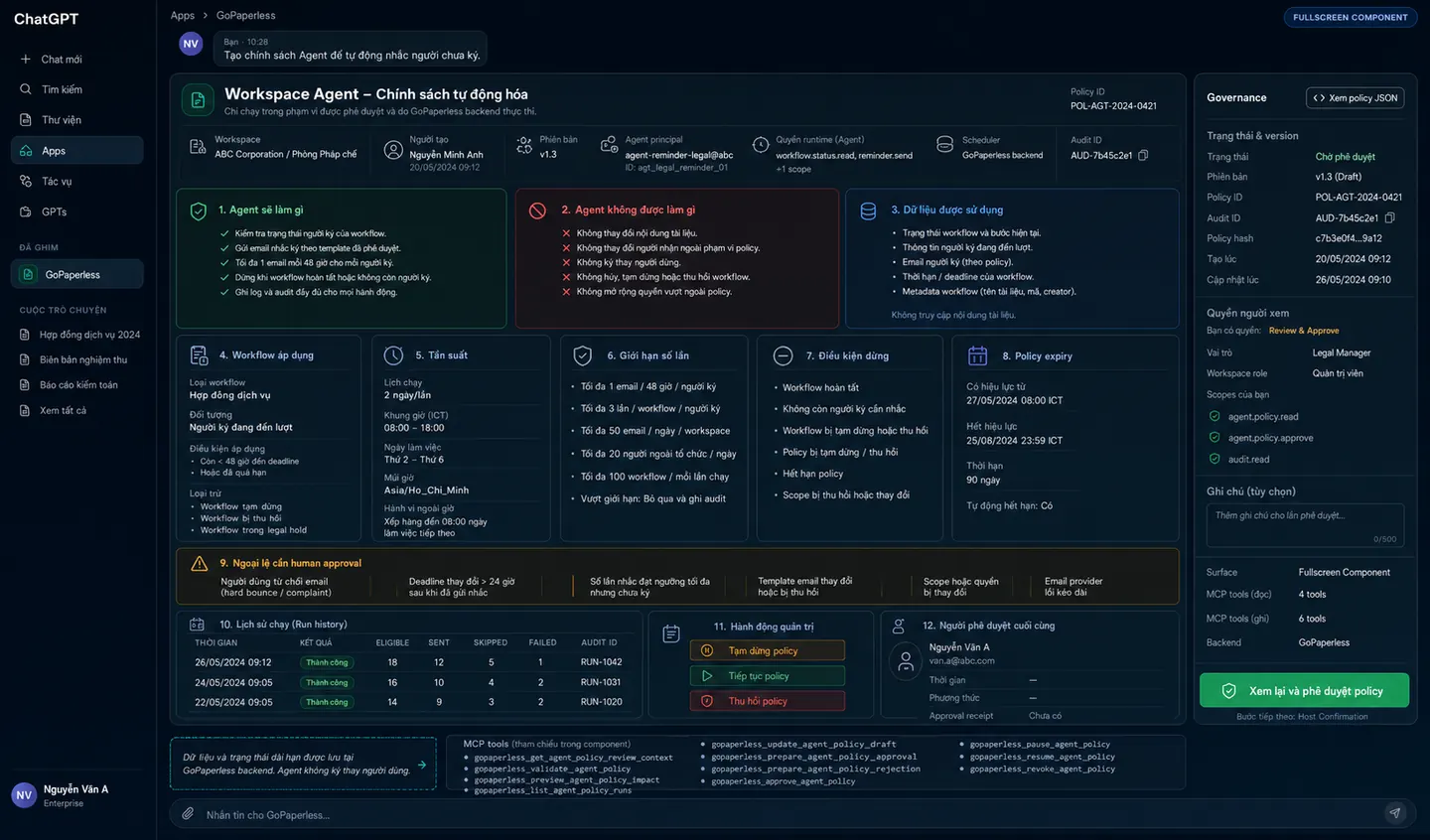Screen dimensions: 1430x840
Task: Select Apps in sidebar
Action: coord(76,151)
